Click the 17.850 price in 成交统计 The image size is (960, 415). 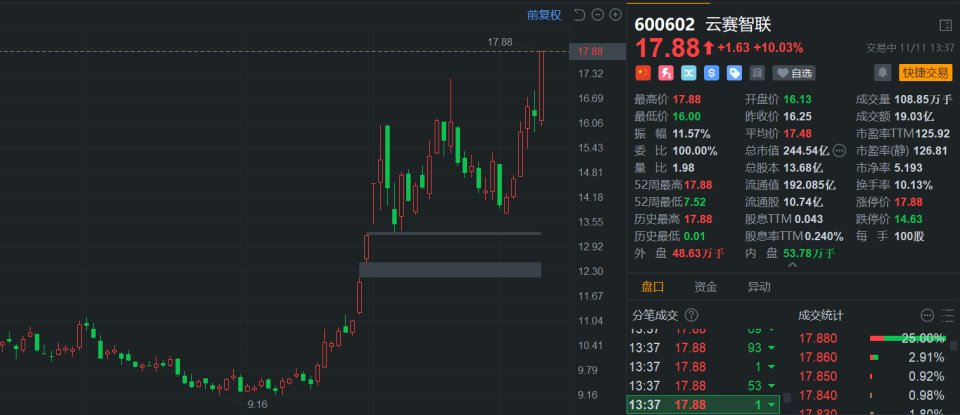(x=819, y=376)
